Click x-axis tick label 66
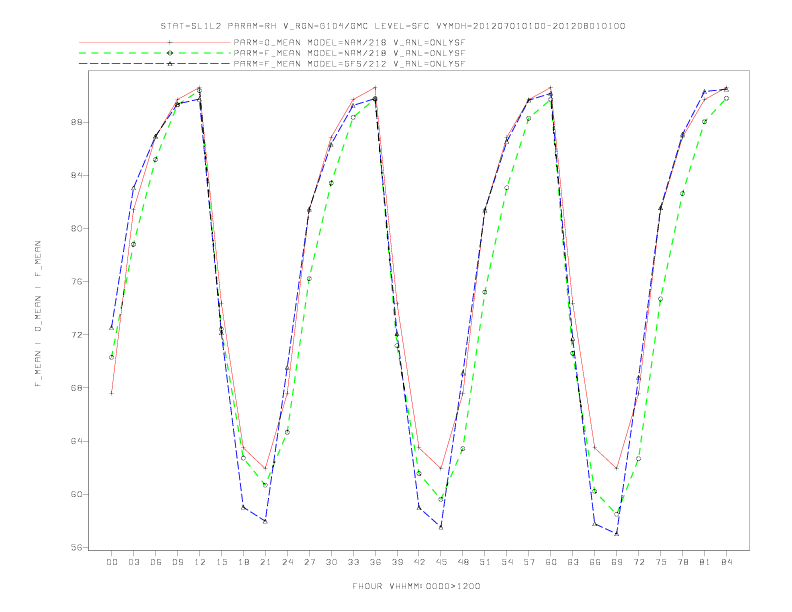Screen dimensions: 792x612 point(595,562)
